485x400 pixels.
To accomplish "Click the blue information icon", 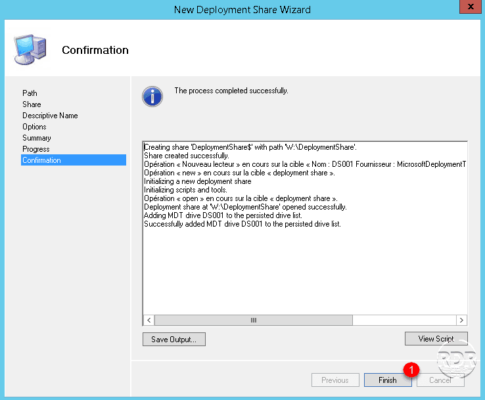I will 152,97.
